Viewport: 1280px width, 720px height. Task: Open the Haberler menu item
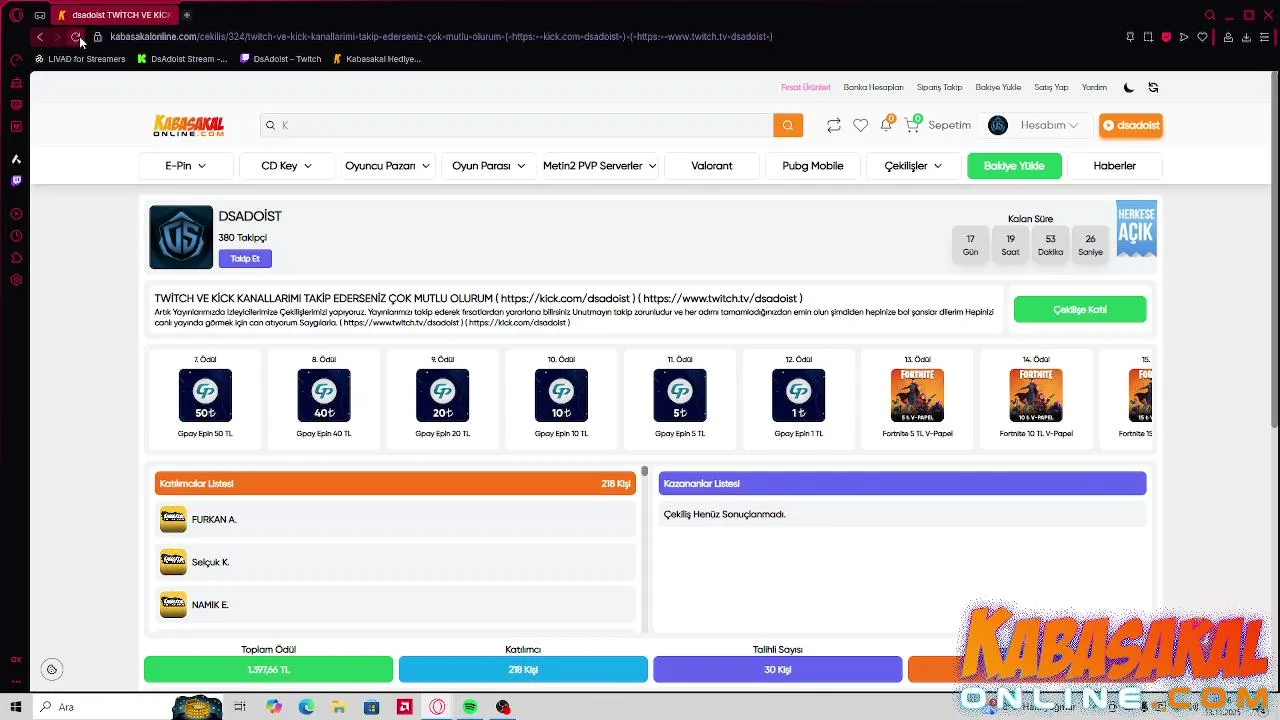click(1115, 166)
